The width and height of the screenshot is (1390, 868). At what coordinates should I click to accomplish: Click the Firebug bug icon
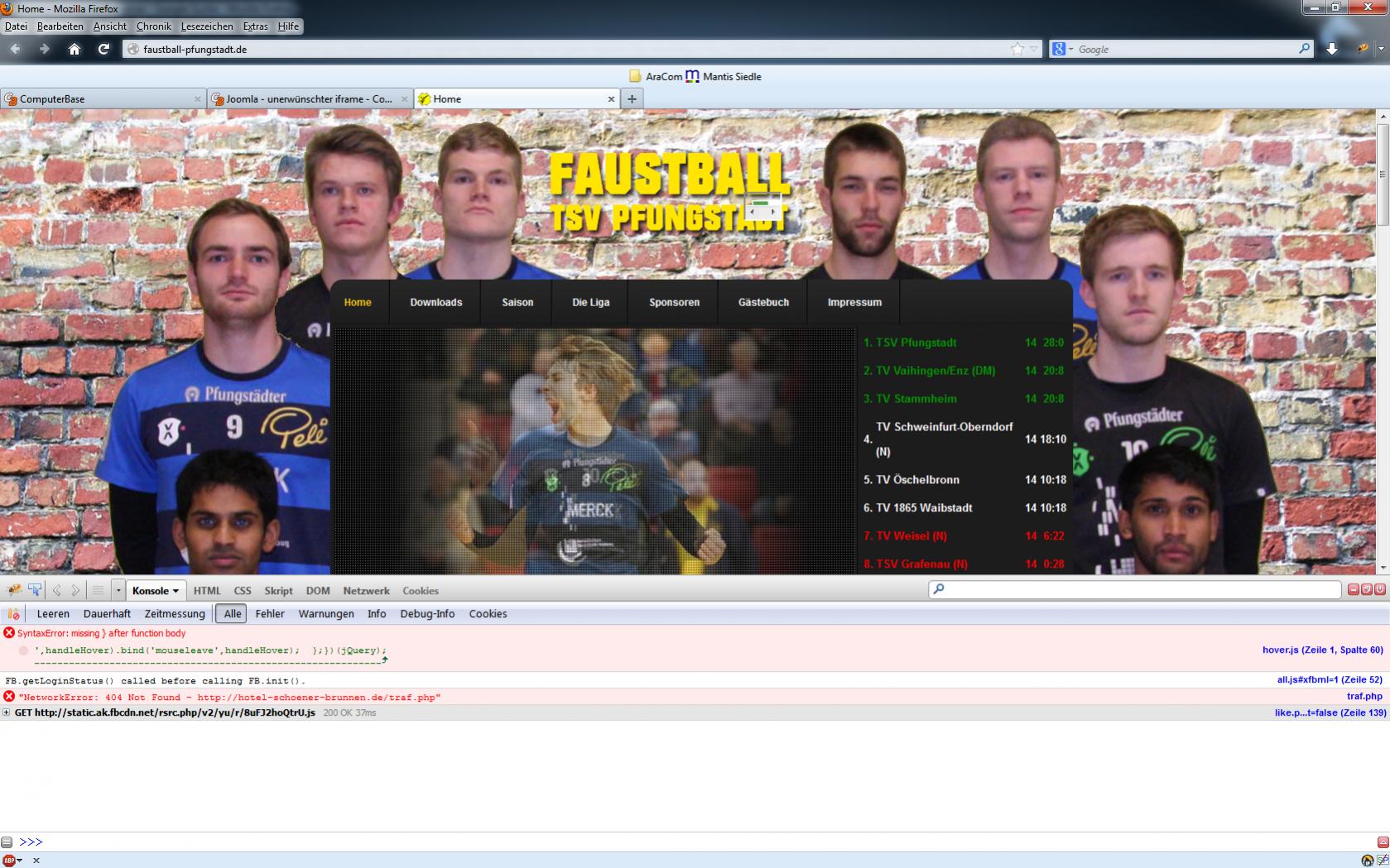pos(13,590)
